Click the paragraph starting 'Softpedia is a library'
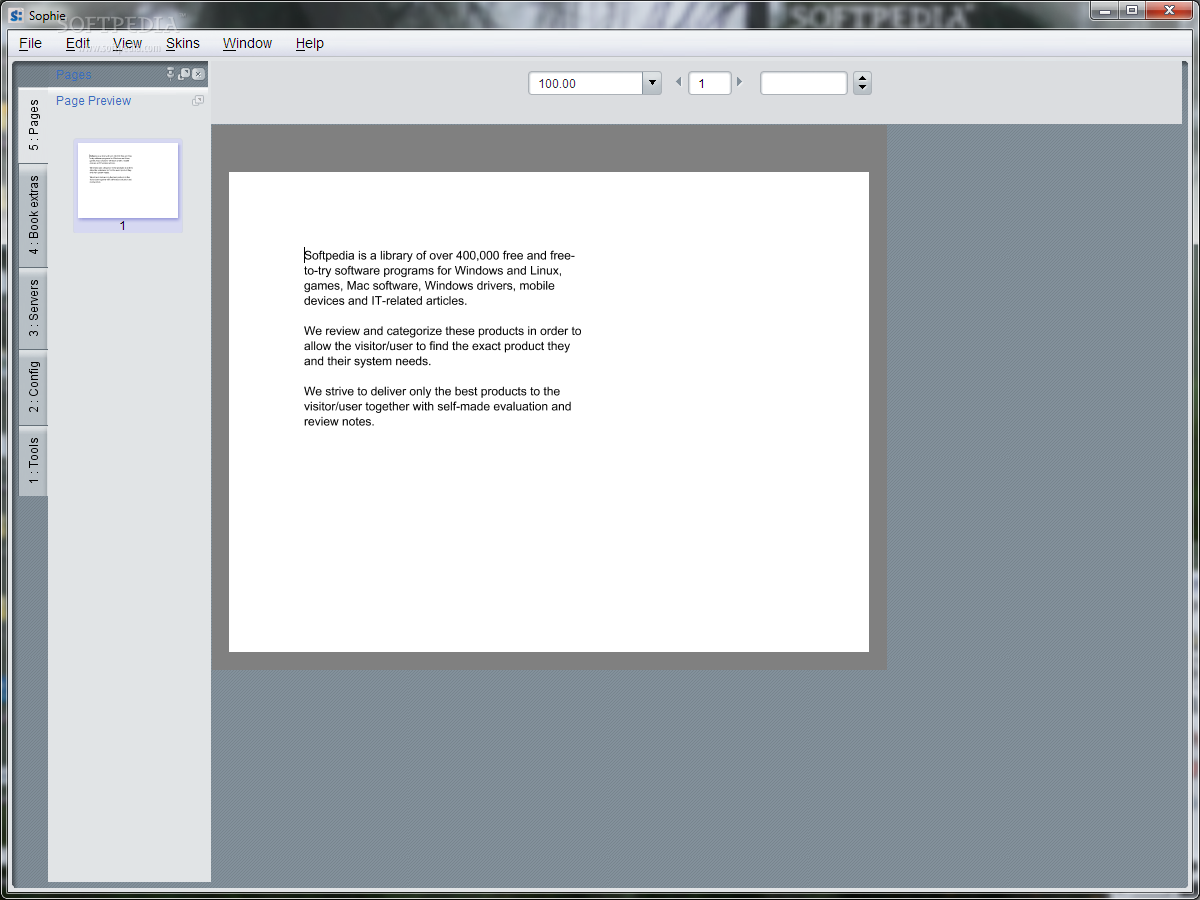1200x900 pixels. coord(439,278)
